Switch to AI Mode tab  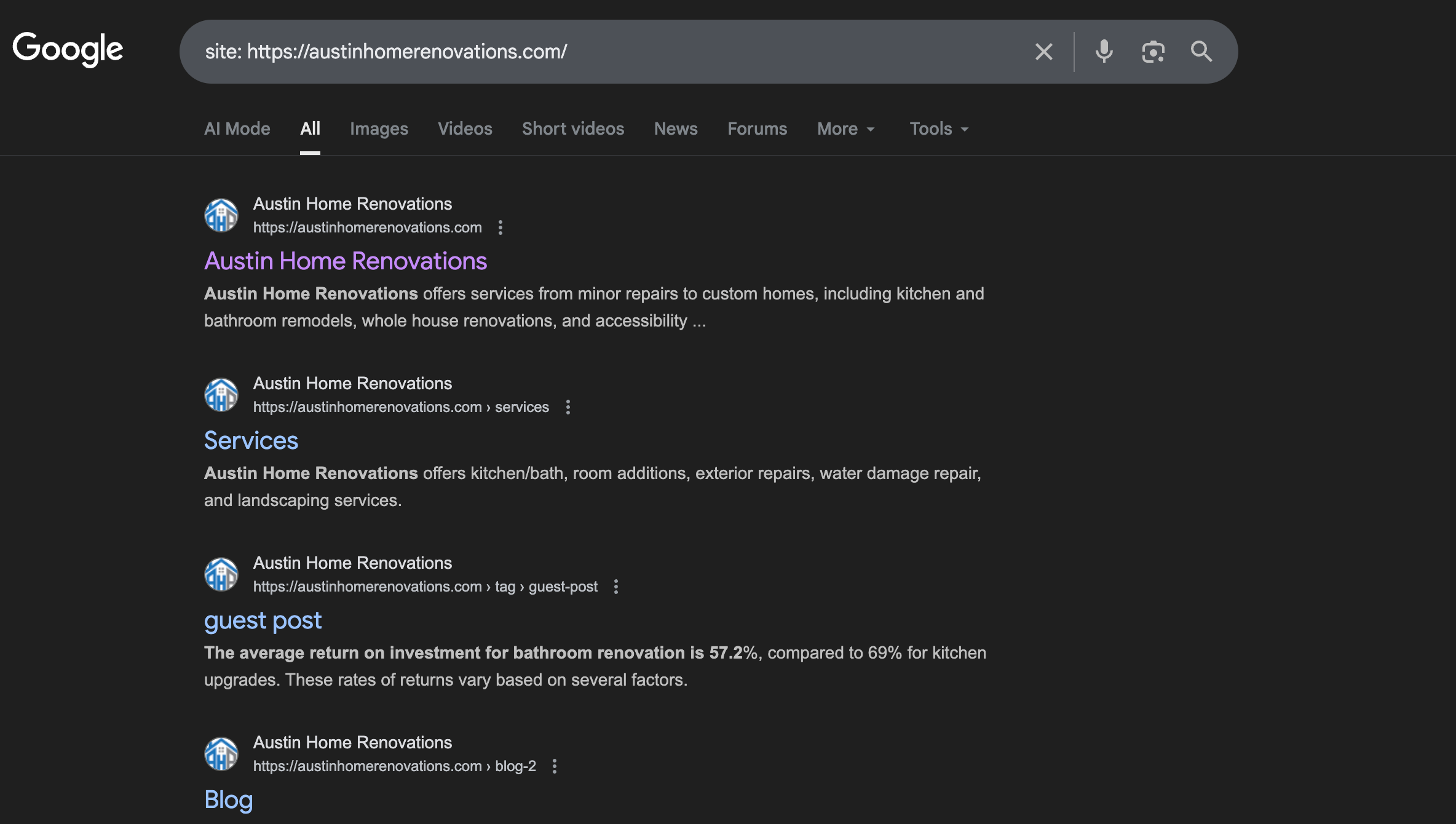click(x=237, y=129)
